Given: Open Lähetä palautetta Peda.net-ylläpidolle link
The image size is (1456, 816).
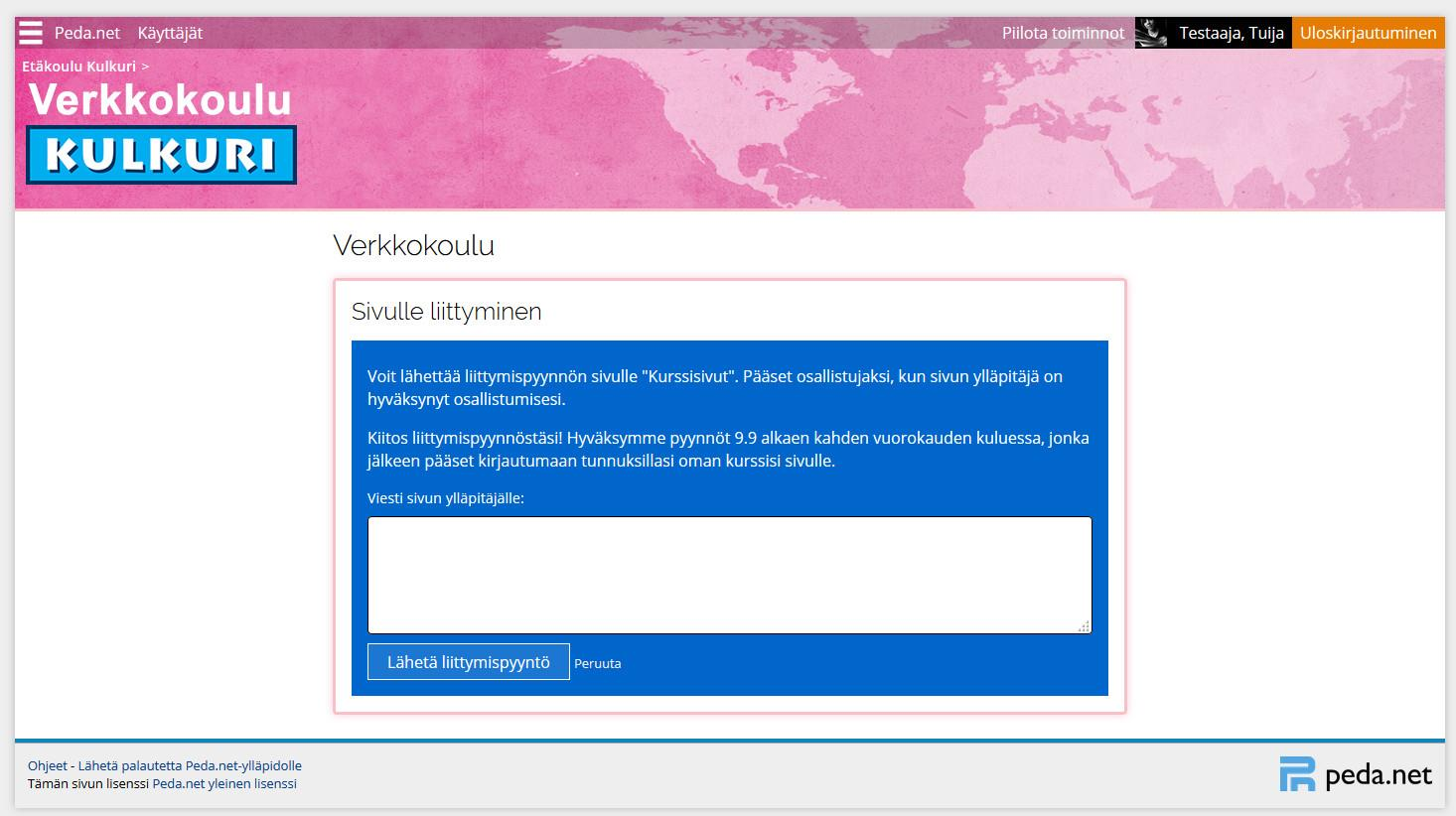Looking at the screenshot, I should click(x=190, y=766).
